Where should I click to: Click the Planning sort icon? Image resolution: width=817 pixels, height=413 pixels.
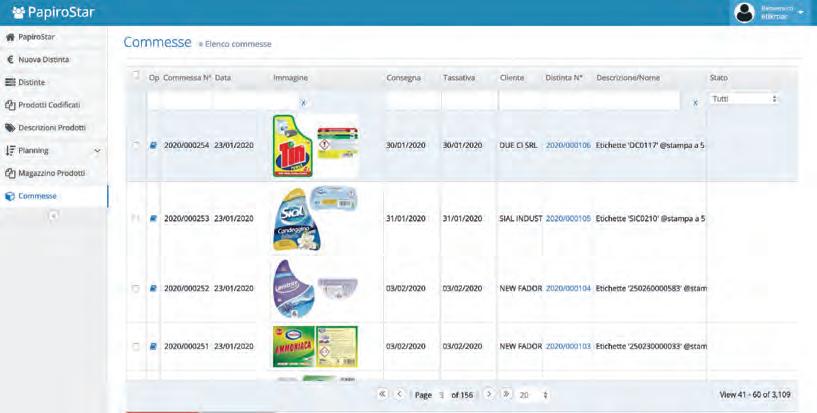pos(10,151)
